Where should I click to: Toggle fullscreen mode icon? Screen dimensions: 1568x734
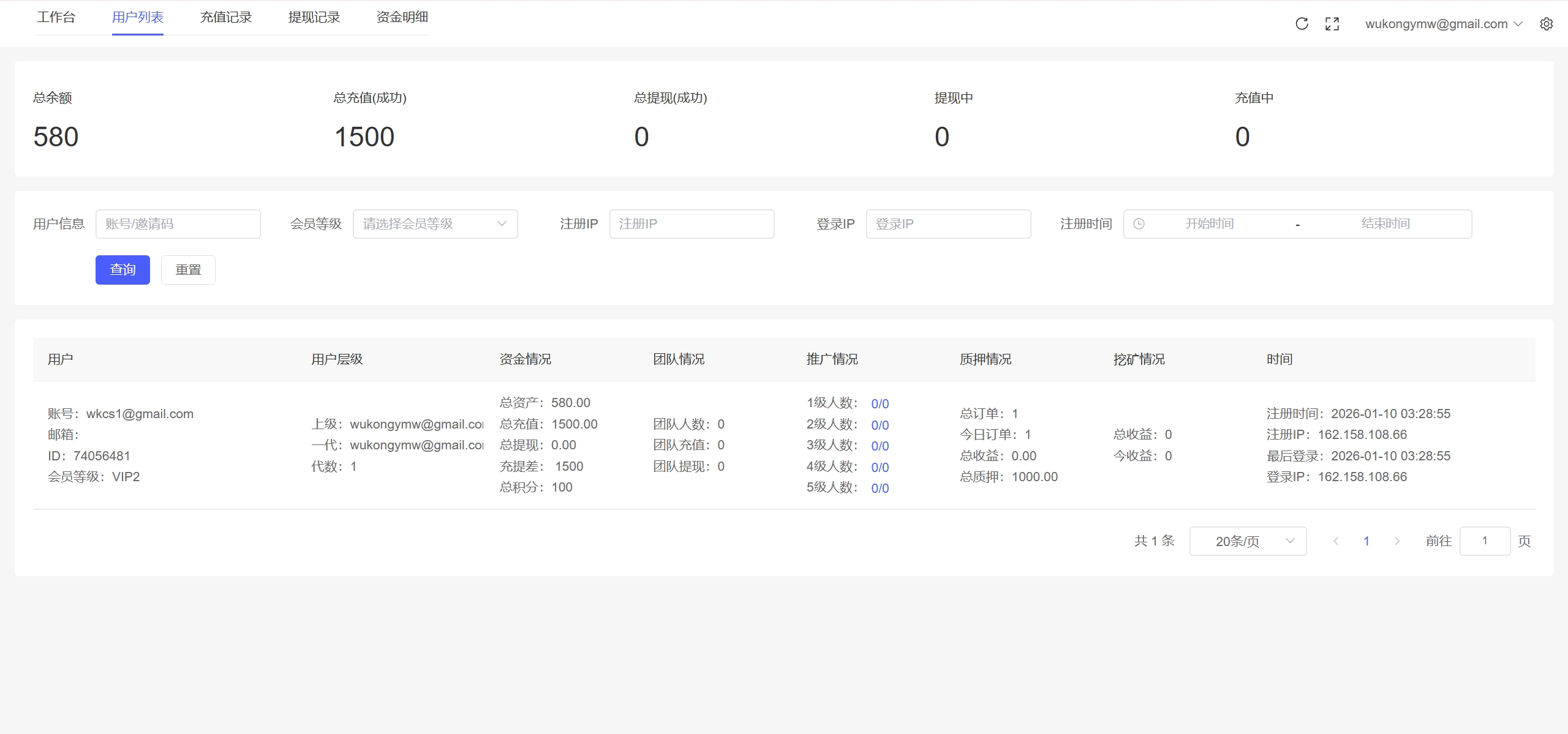tap(1332, 24)
